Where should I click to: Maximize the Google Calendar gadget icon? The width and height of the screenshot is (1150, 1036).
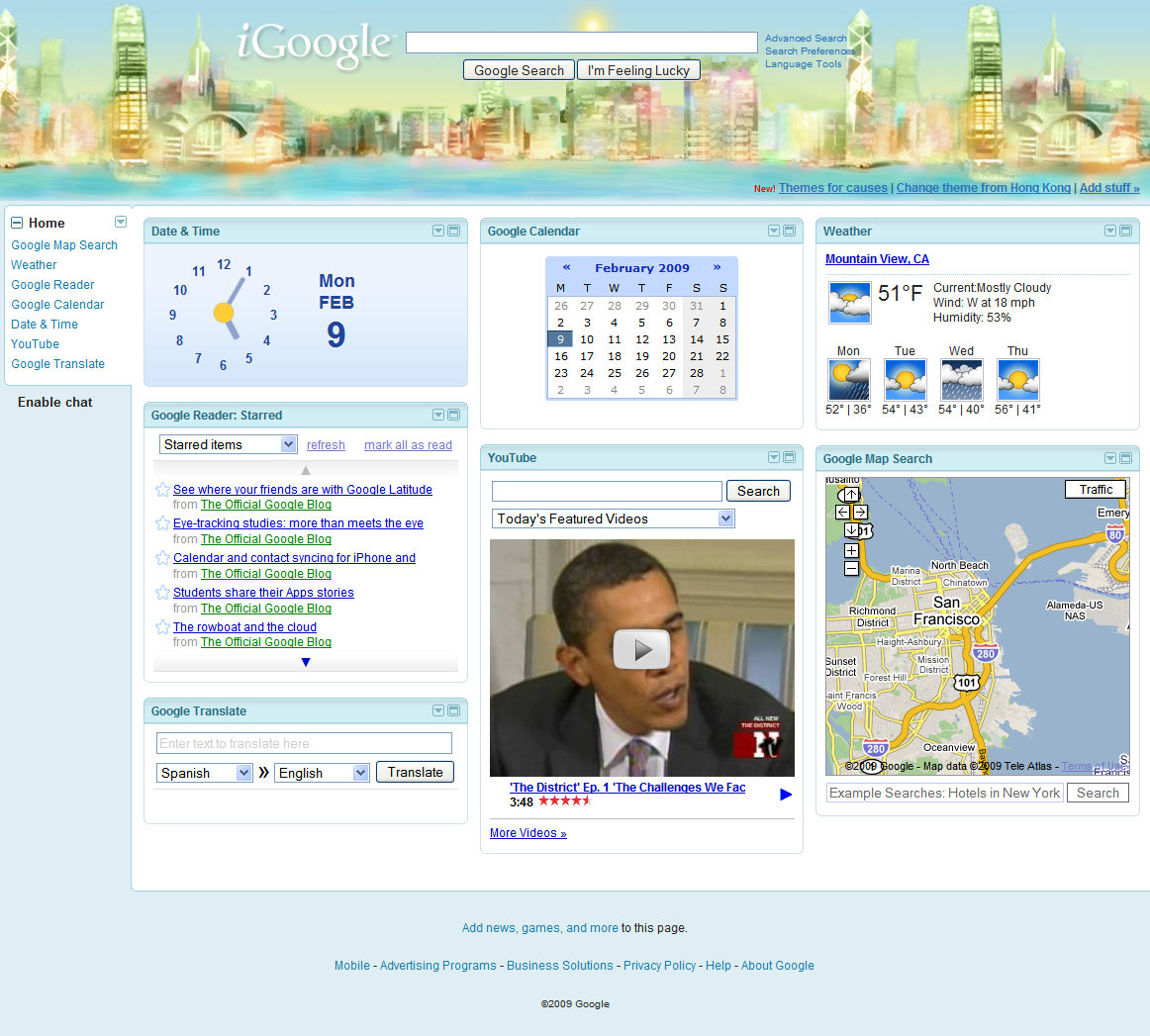tap(790, 231)
